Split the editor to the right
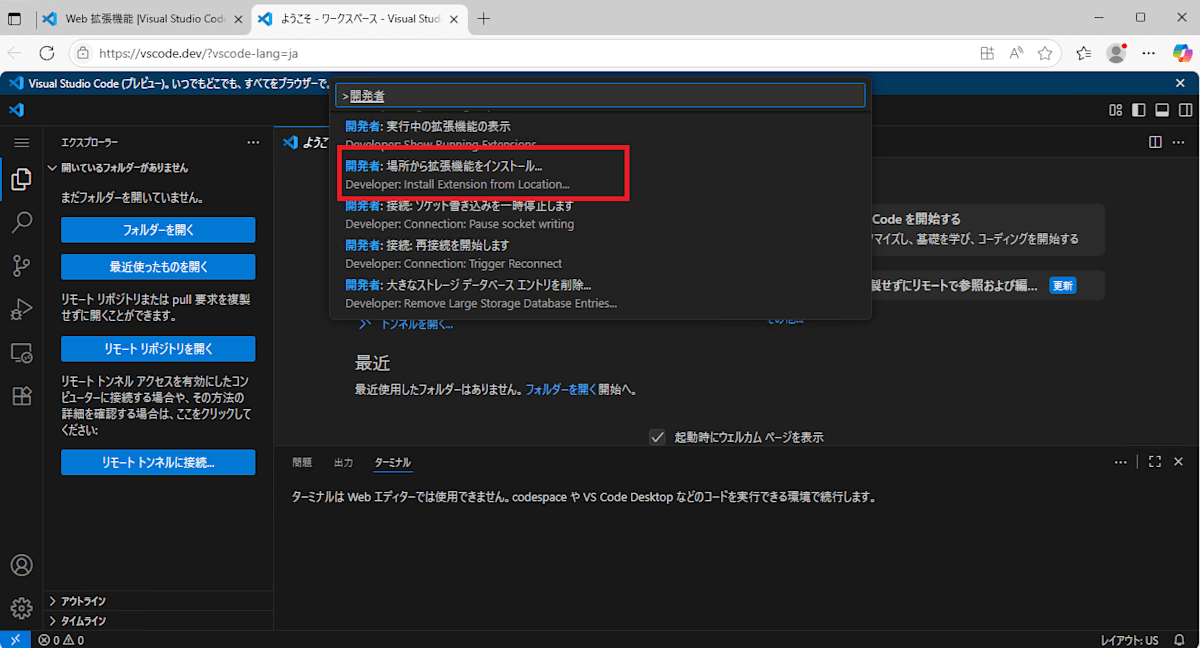This screenshot has width=1200, height=648. click(x=1155, y=143)
